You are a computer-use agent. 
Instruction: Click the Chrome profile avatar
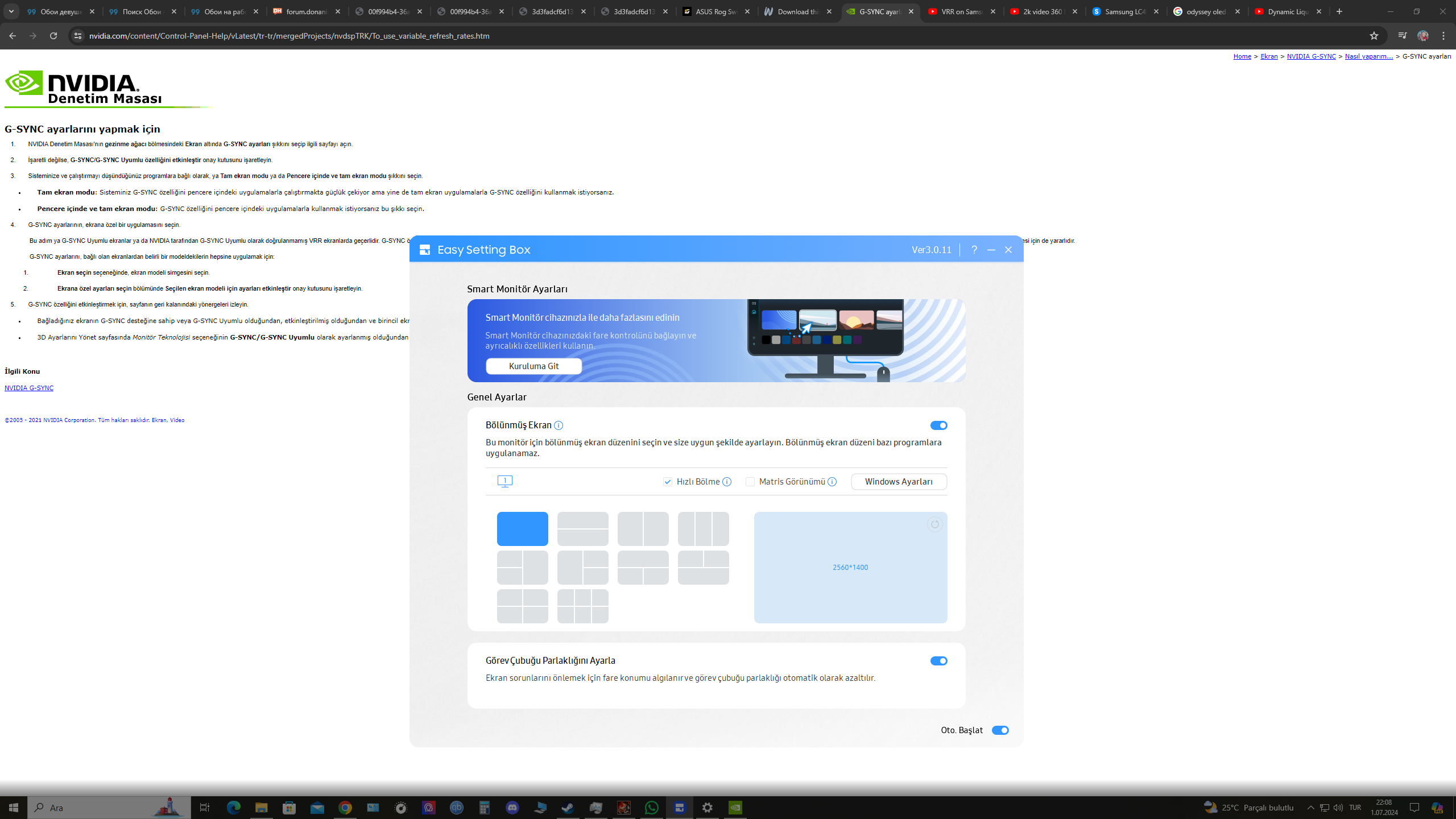1423,36
